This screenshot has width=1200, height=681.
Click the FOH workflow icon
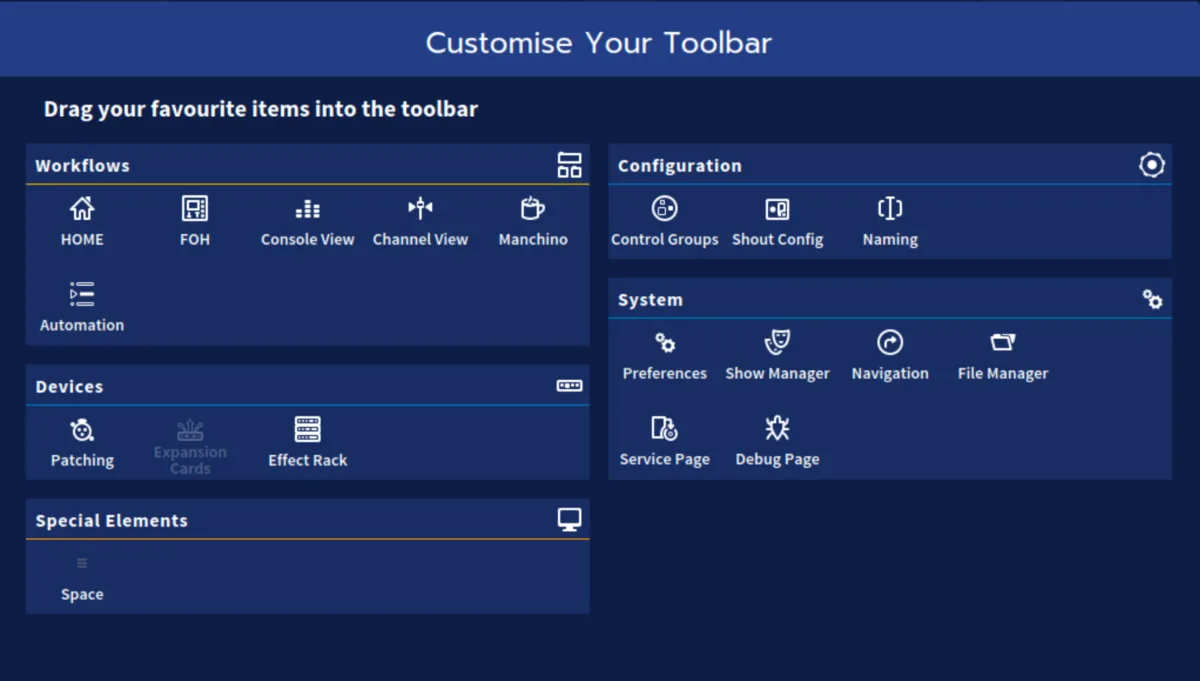coord(195,208)
